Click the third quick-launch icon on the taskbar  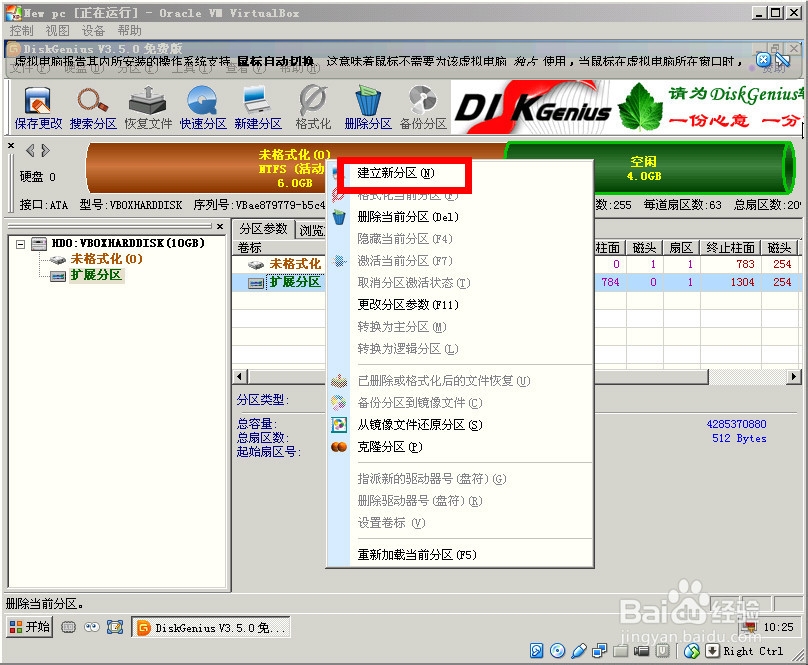[x=115, y=627]
